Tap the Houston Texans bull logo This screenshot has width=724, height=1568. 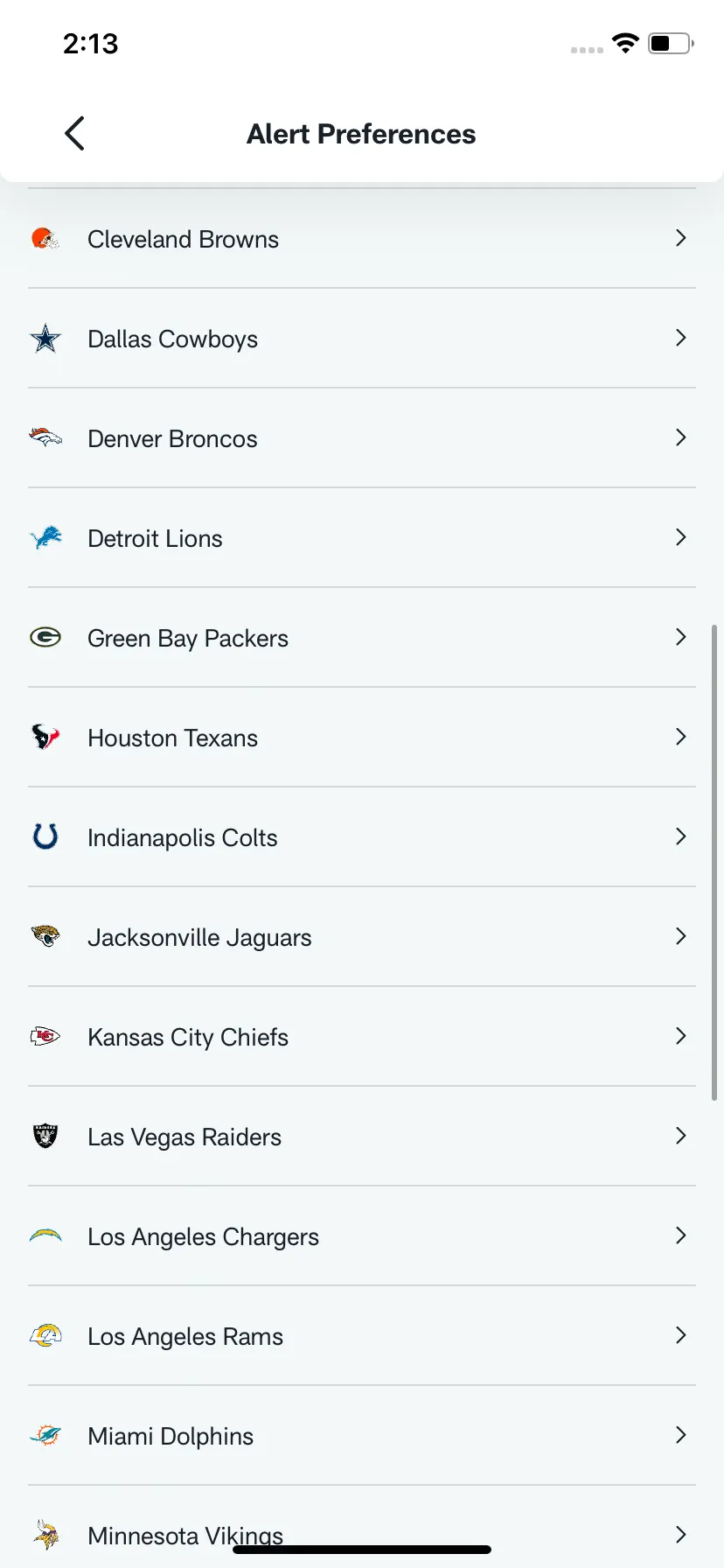coord(45,737)
